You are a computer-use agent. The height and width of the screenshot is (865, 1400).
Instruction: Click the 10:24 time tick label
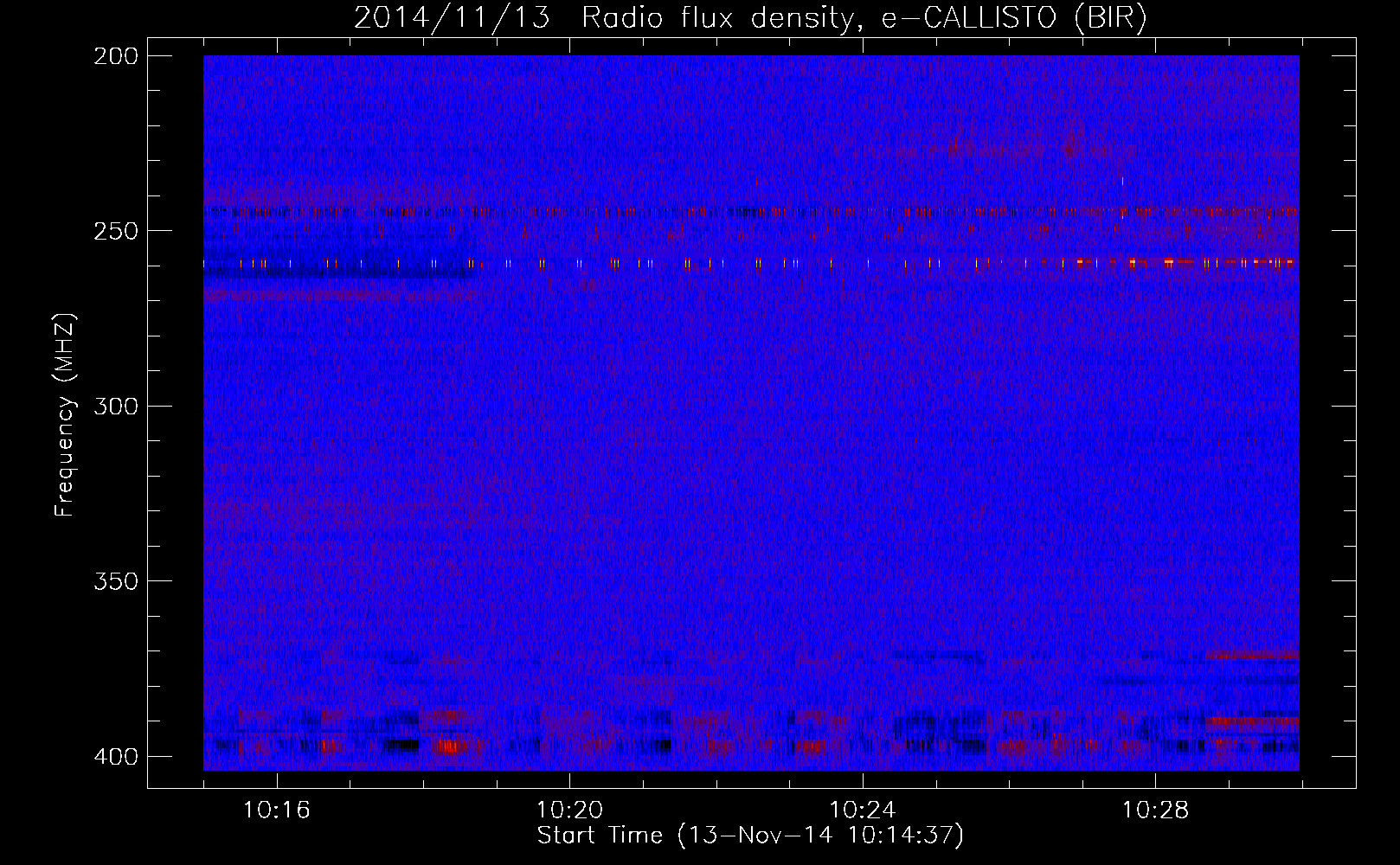tap(863, 810)
